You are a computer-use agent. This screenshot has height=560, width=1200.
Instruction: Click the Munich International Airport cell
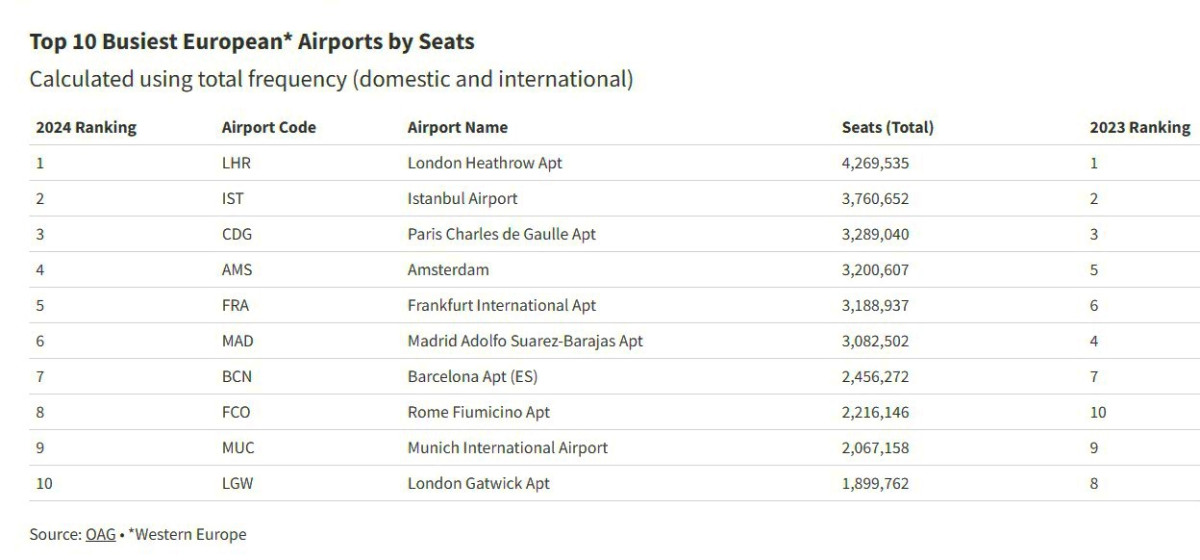[508, 448]
